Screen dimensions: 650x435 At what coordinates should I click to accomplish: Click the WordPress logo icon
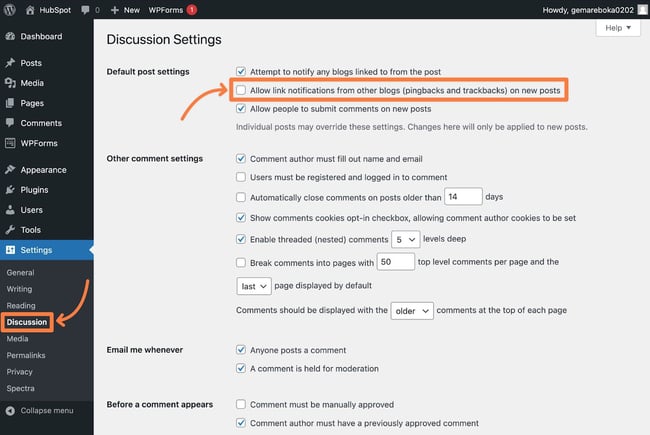pyautogui.click(x=10, y=10)
